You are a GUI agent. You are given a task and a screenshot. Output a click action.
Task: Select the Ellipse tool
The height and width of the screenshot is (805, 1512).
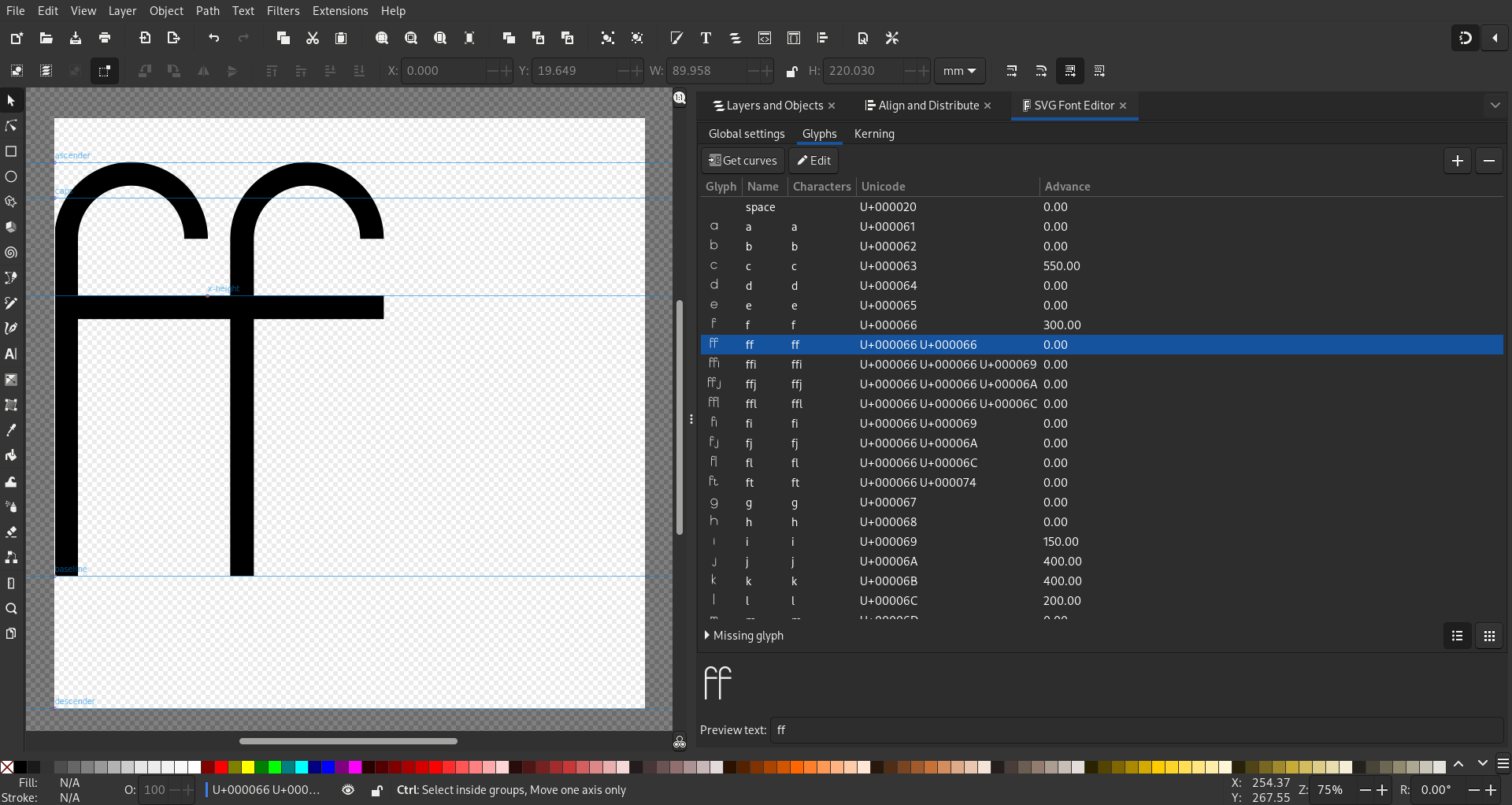pos(11,176)
